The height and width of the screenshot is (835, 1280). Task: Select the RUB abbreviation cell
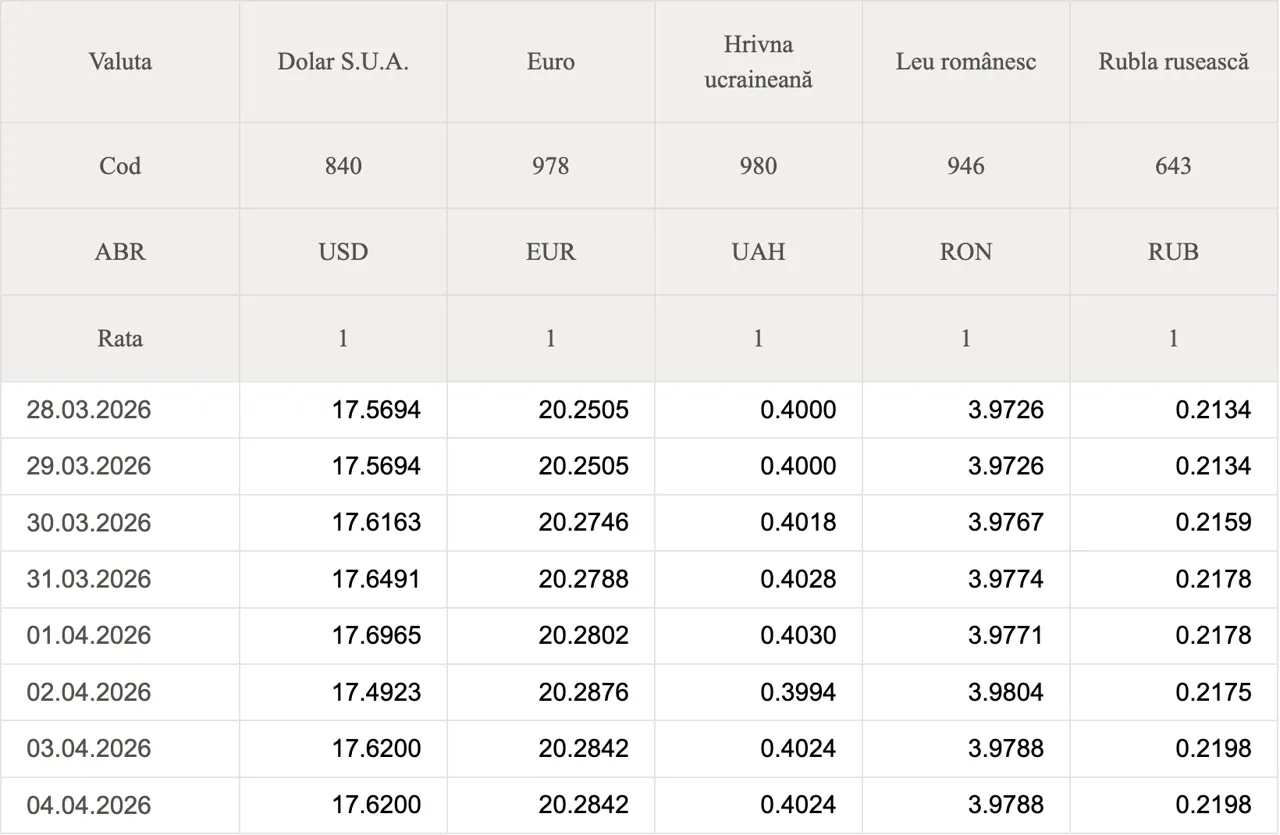tap(1174, 252)
